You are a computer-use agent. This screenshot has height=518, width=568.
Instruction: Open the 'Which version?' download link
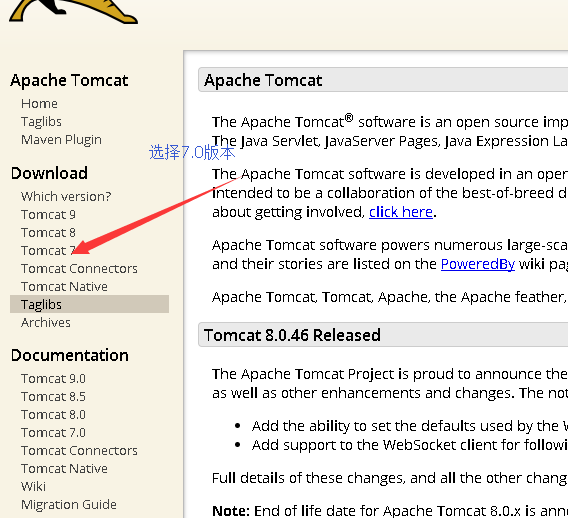66,197
